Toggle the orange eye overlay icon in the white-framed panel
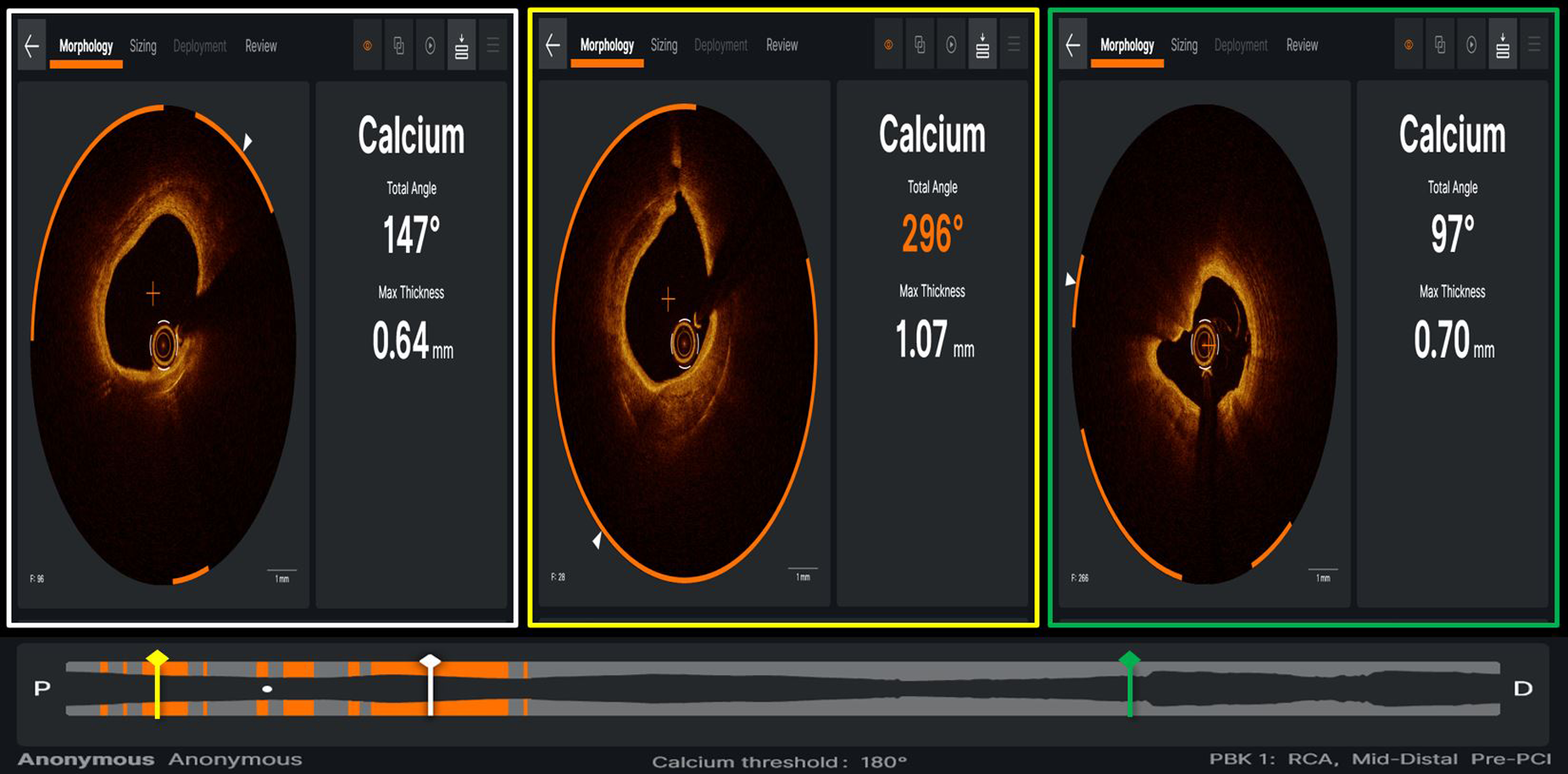The image size is (1568, 774). click(x=368, y=47)
